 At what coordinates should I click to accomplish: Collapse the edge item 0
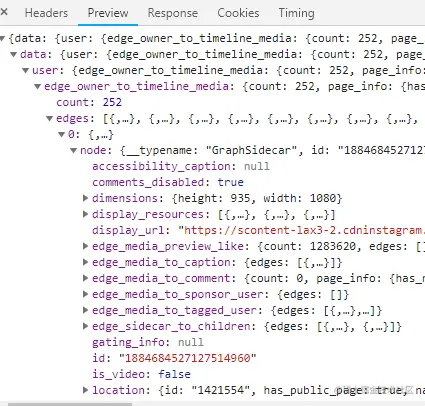[x=62, y=134]
